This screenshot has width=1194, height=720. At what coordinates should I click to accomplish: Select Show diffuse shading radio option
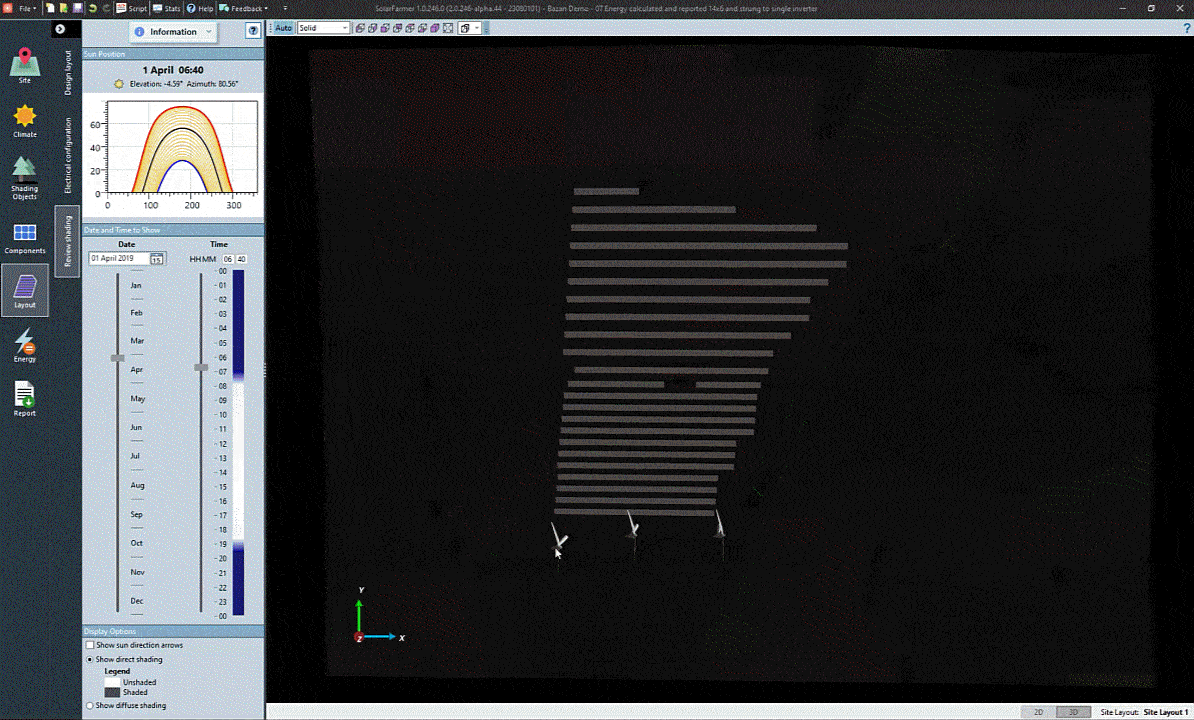tap(90, 706)
